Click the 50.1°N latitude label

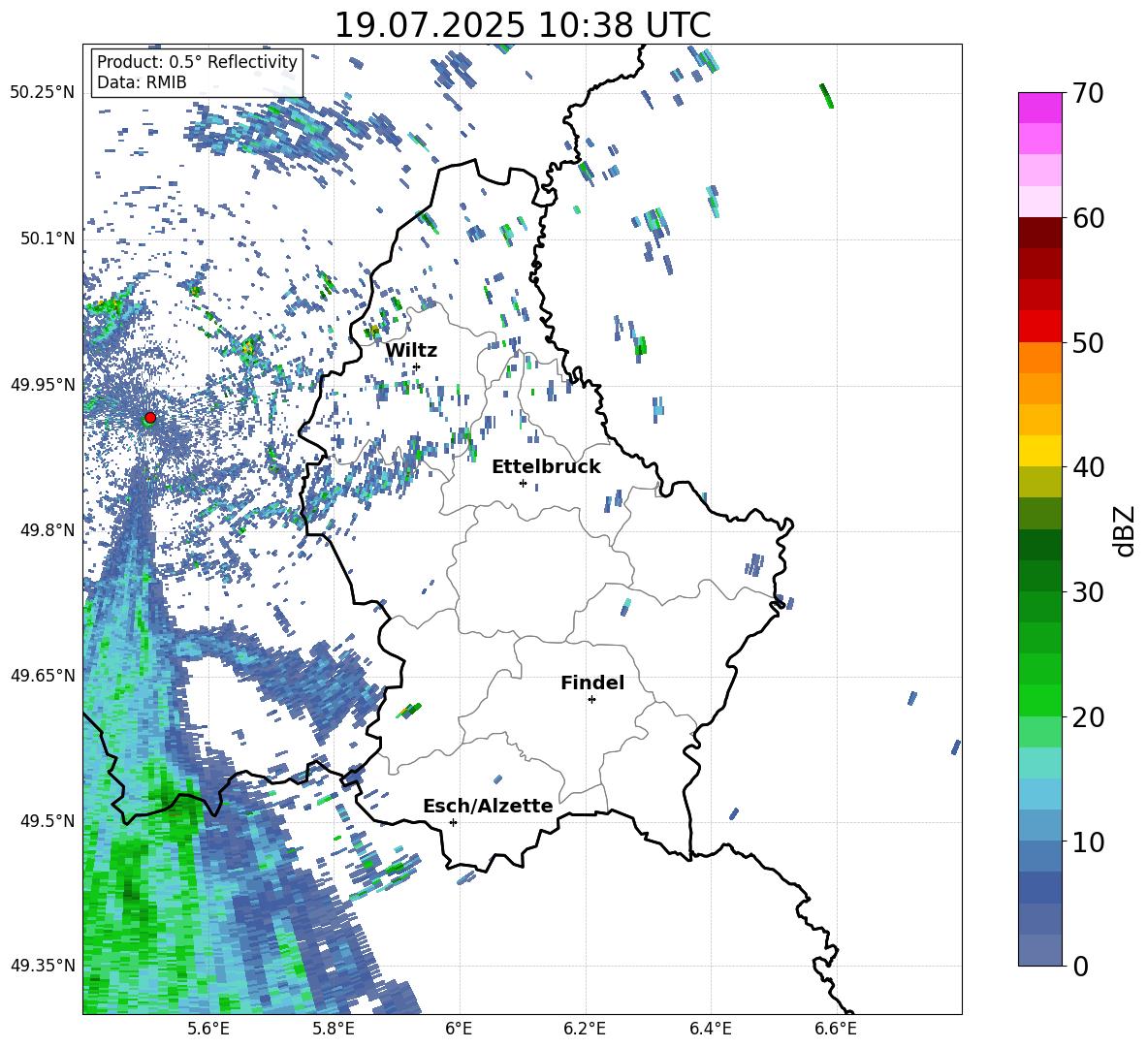click(x=48, y=238)
